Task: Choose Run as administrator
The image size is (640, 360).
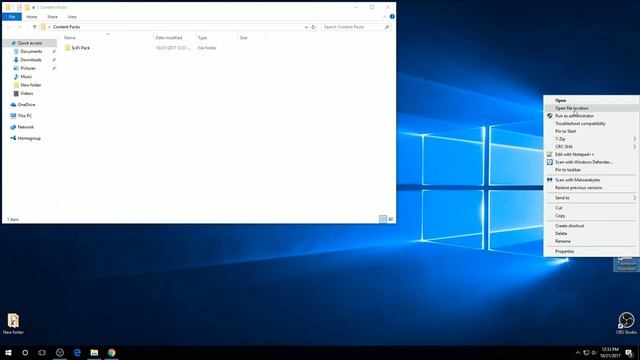Action: 592,116
